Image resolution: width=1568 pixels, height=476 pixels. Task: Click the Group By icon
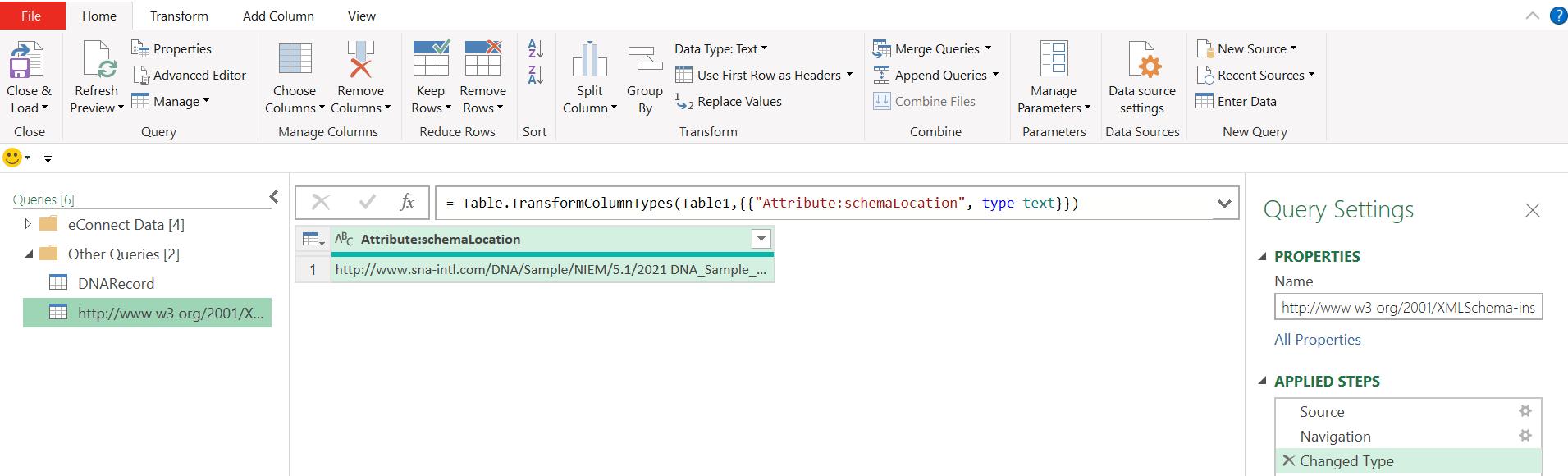(645, 60)
